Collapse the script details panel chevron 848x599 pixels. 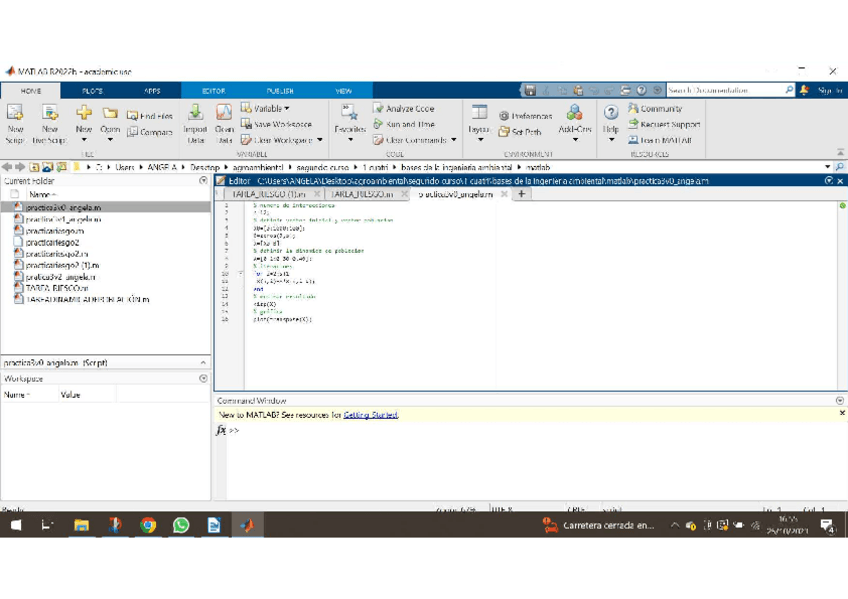point(203,363)
